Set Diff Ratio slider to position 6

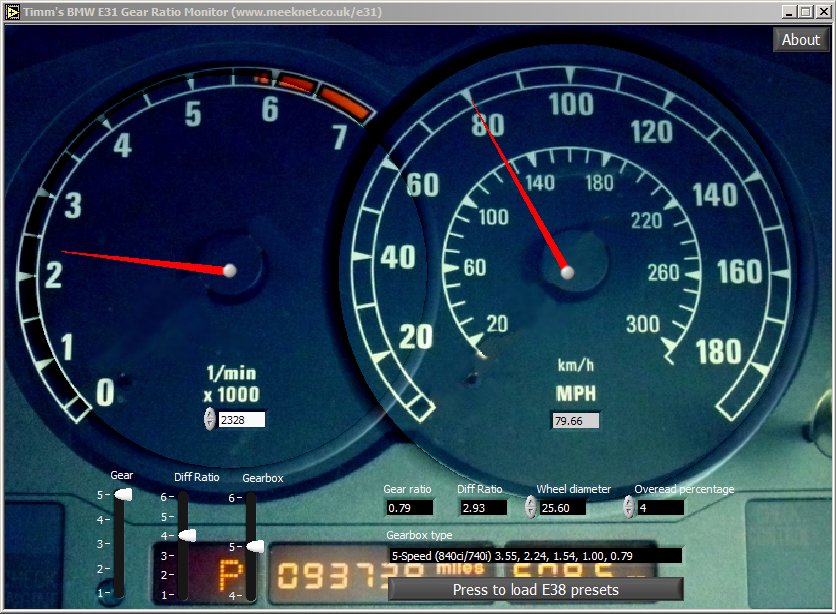183,497
